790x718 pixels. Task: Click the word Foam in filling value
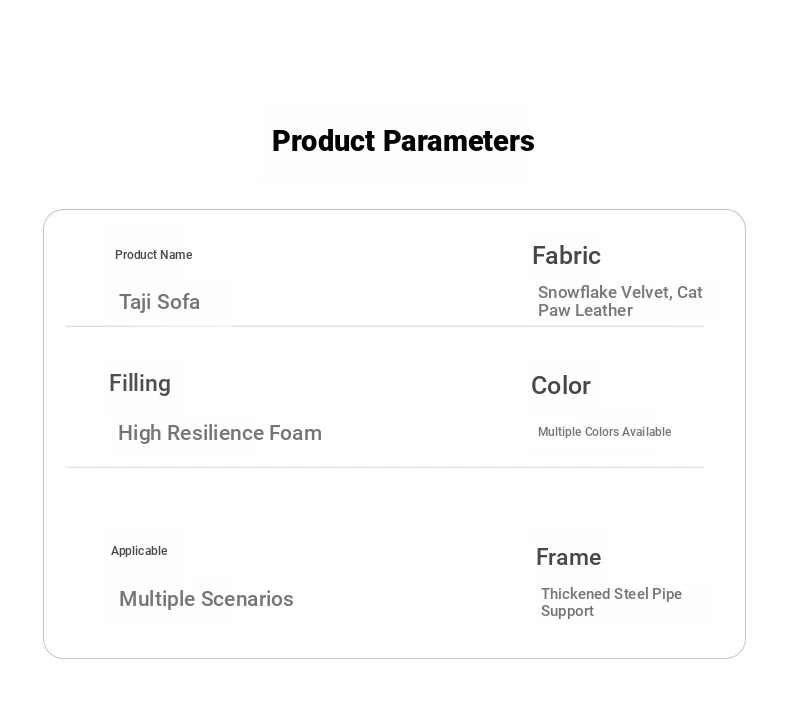295,433
